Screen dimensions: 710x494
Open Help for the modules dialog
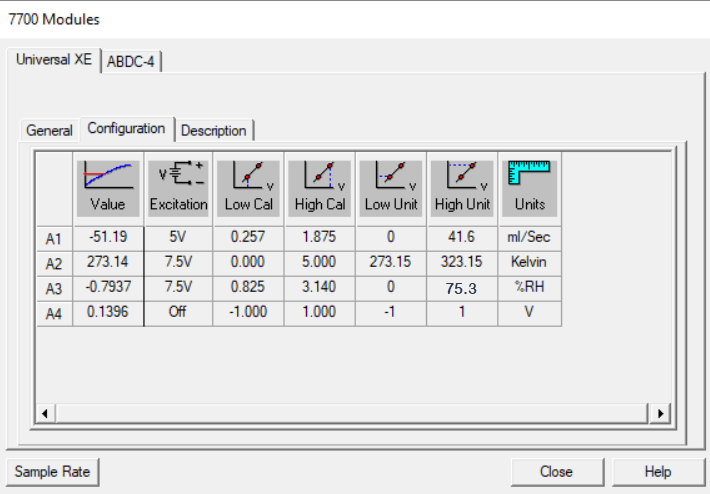tap(657, 472)
